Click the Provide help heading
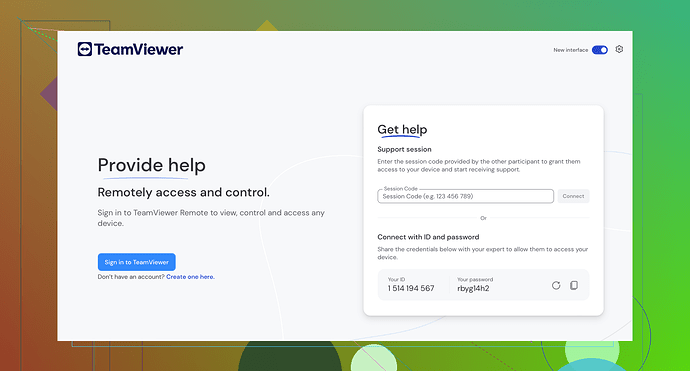 [x=151, y=165]
